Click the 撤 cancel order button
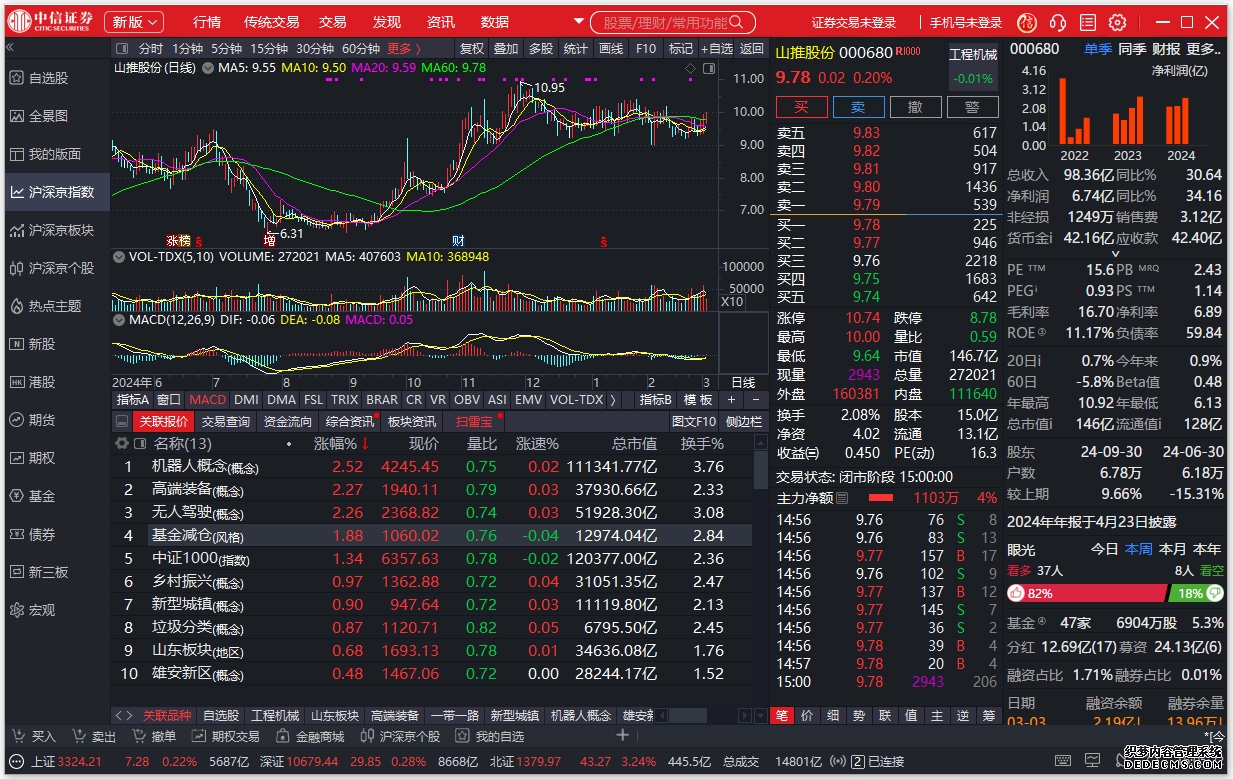Image resolution: width=1233 pixels, height=779 pixels. coord(915,107)
